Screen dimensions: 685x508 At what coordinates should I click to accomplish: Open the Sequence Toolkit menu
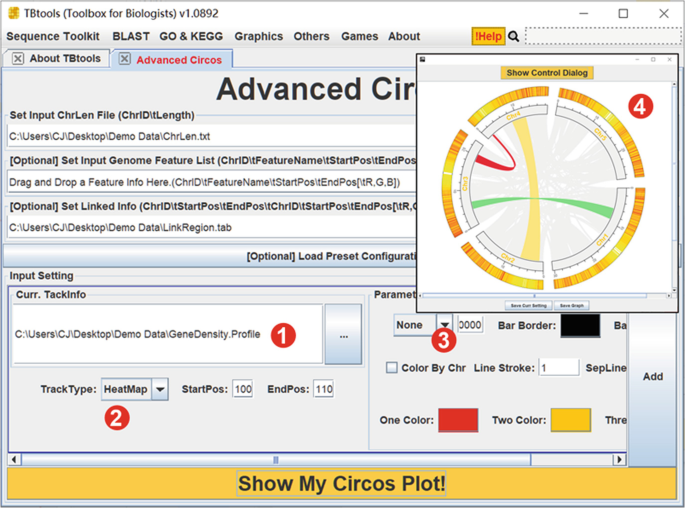click(53, 36)
